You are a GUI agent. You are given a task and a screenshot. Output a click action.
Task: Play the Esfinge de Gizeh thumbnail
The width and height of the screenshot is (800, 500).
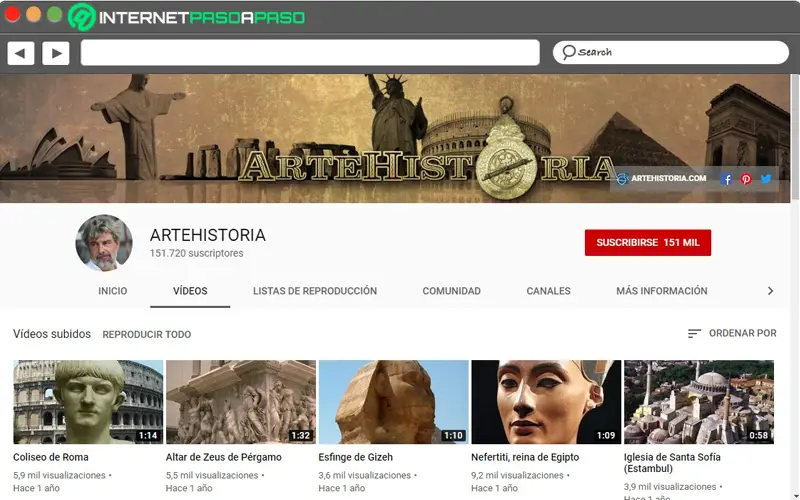pos(393,402)
